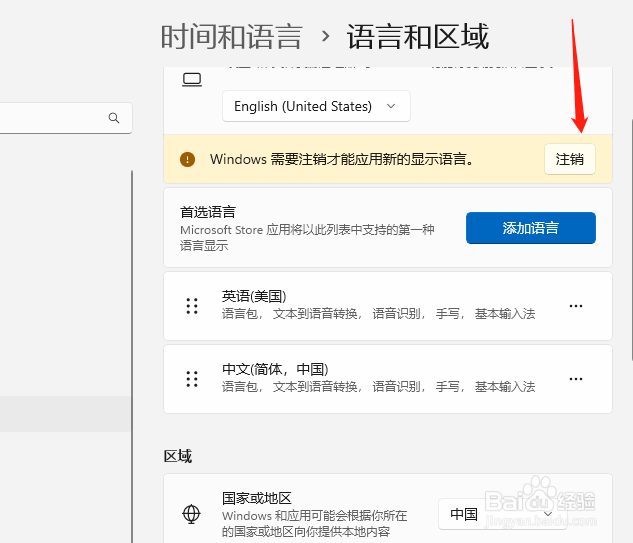Viewport: 633px width, 543px height.
Task: Click drag handle for 中文(简体，中国)
Action: point(192,379)
